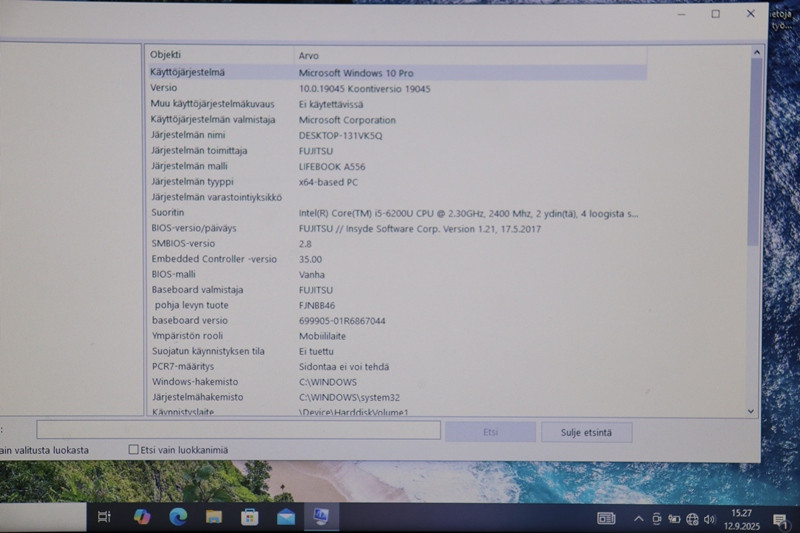Click the Etsi search button
Screen dimensions: 800x533
click(x=490, y=432)
